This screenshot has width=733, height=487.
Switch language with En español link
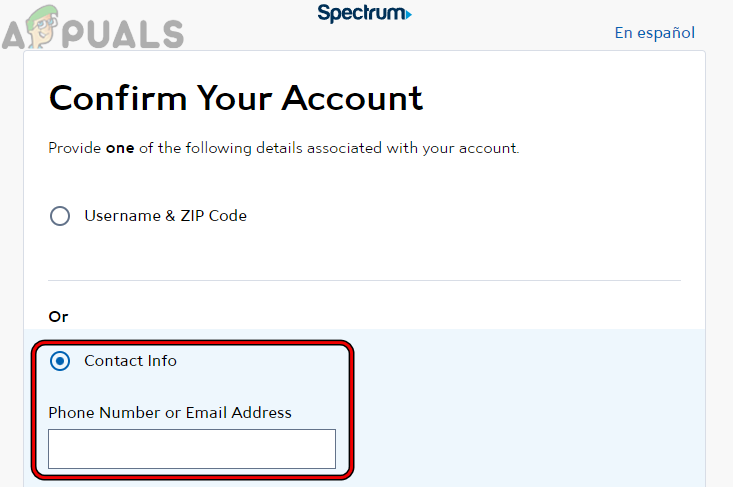click(x=654, y=33)
